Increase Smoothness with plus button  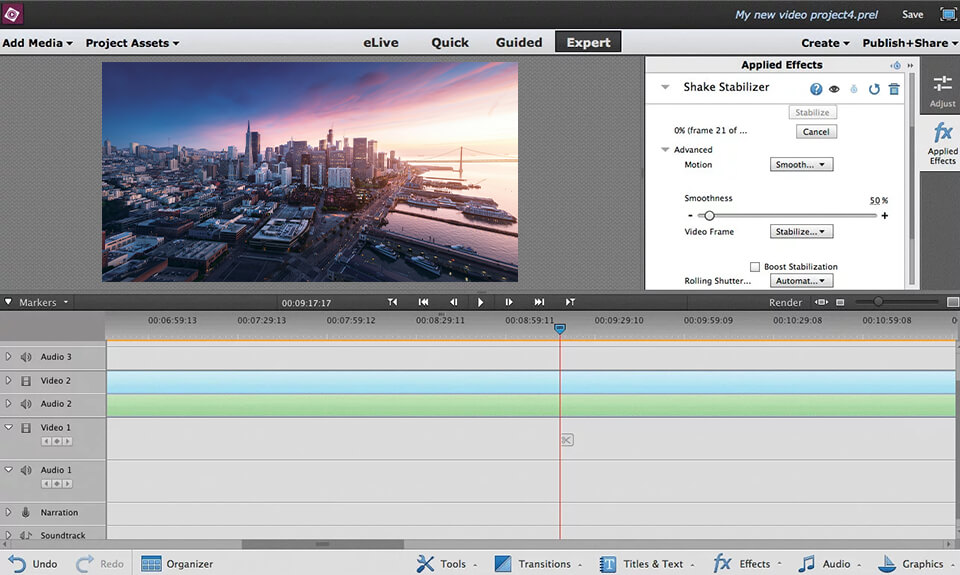pos(885,216)
